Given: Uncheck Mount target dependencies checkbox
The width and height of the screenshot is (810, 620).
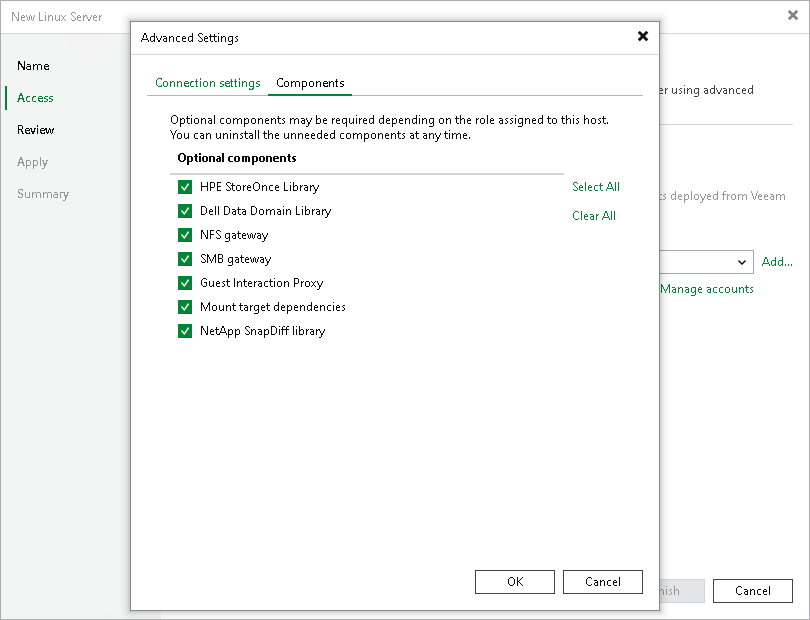Looking at the screenshot, I should pos(185,307).
